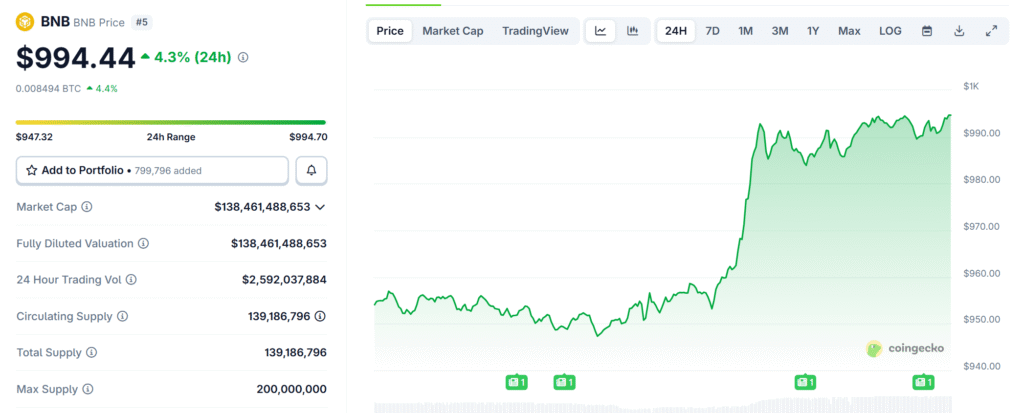This screenshot has height=413, width=1024.
Task: Click the info icon beside Market Cap
Action: click(87, 207)
